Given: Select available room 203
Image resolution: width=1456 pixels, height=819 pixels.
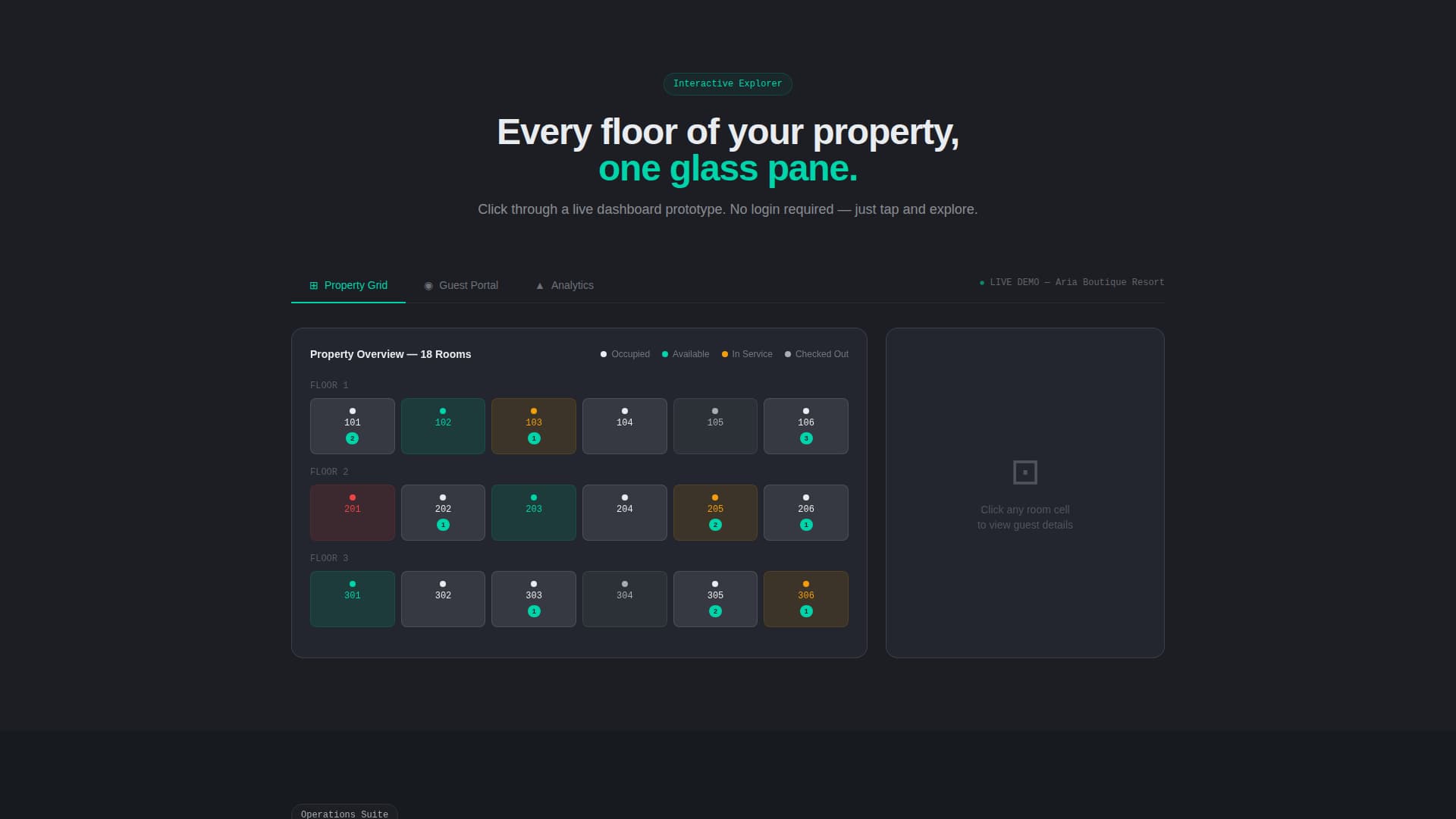Looking at the screenshot, I should click(x=534, y=513).
